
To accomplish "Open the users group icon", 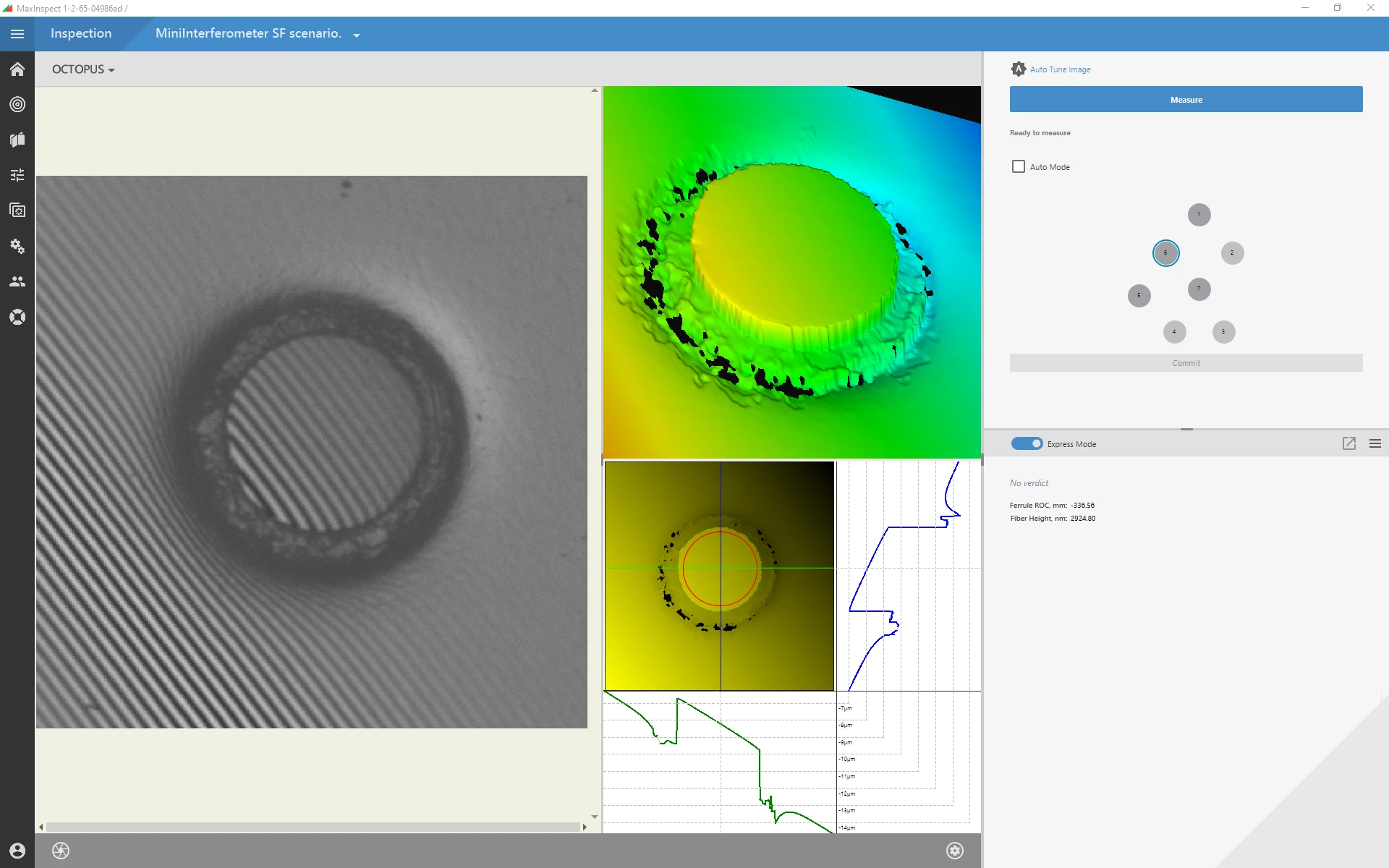I will click(x=17, y=281).
